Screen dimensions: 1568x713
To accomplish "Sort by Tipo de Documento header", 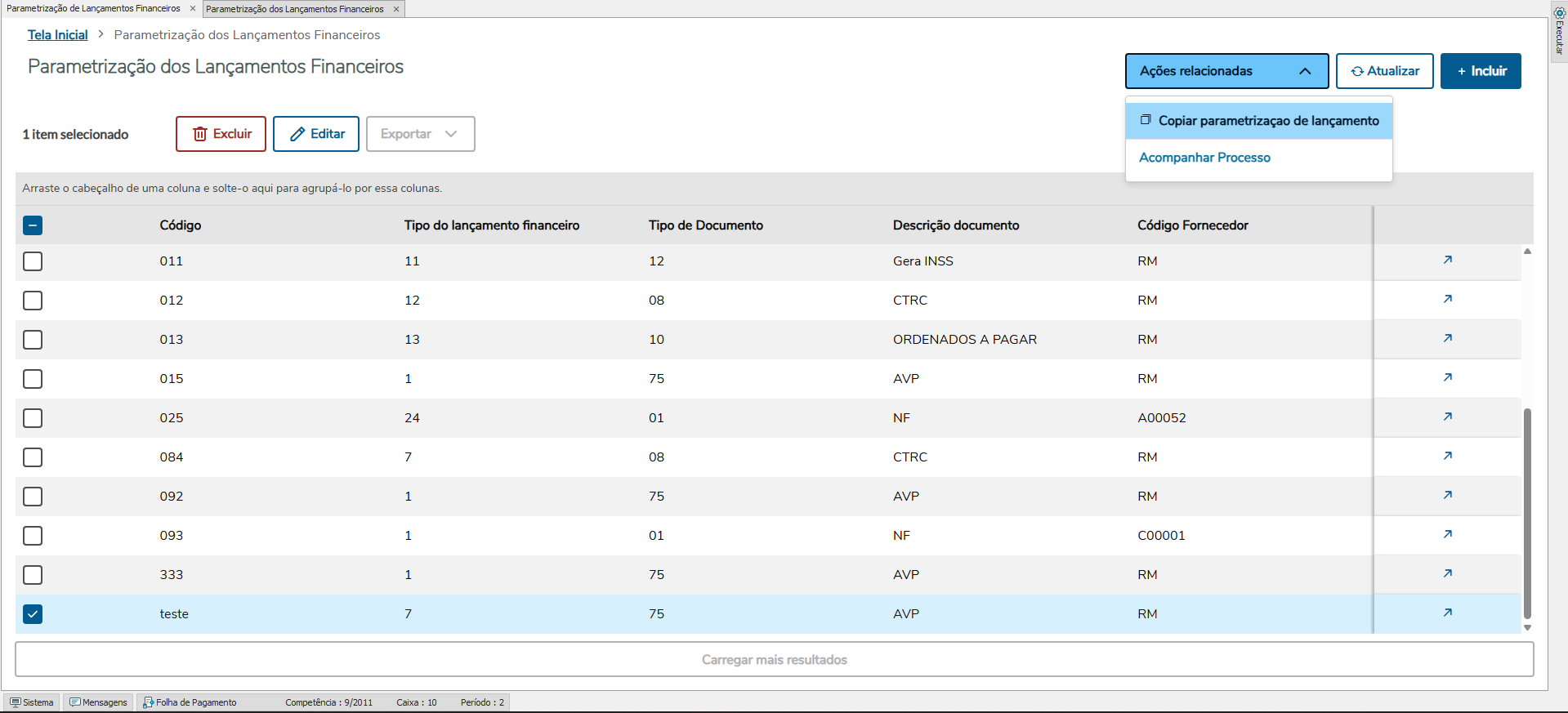I will [706, 225].
